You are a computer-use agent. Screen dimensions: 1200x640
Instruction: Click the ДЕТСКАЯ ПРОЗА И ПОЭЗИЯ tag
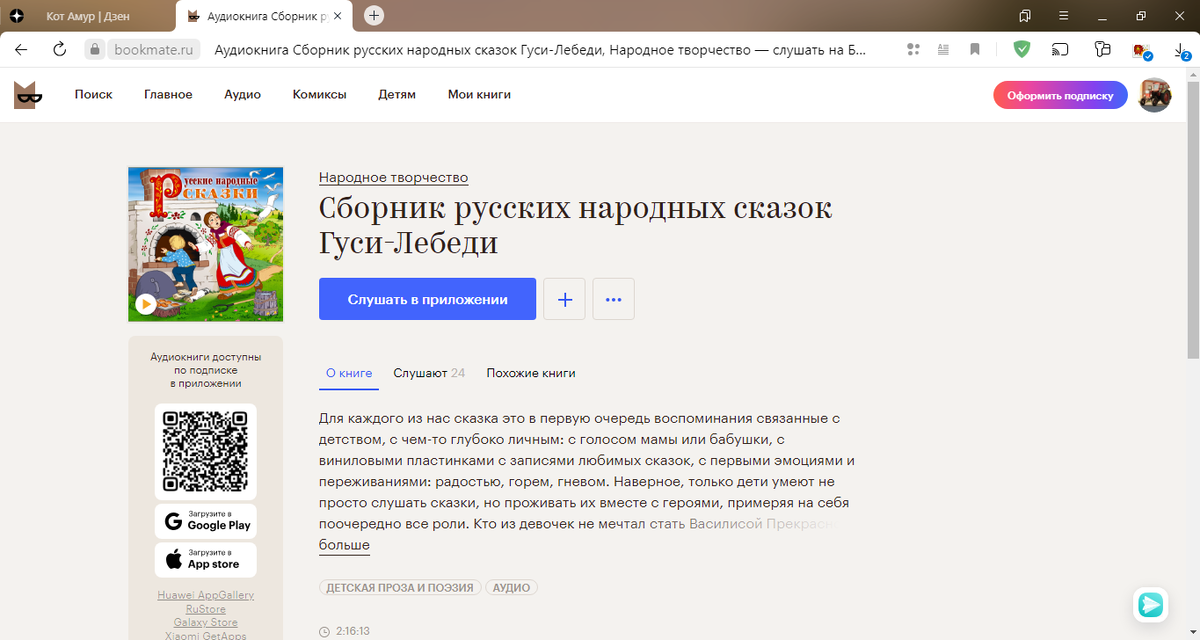[400, 588]
